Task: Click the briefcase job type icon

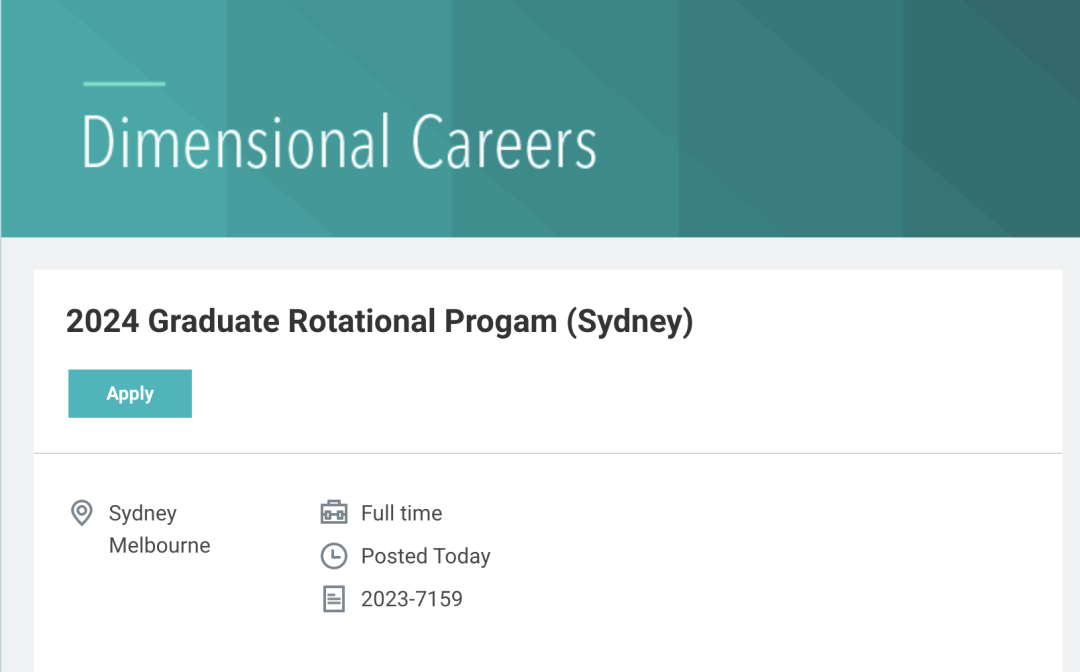Action: (334, 512)
